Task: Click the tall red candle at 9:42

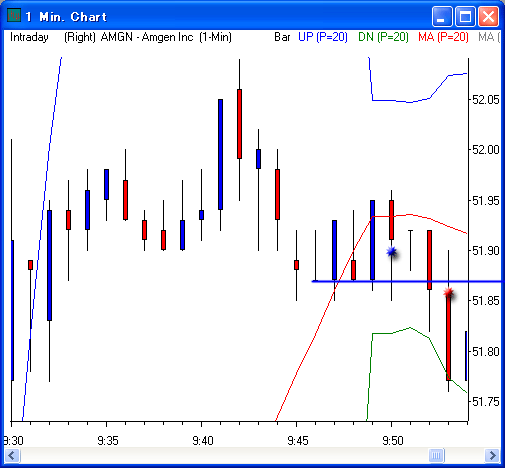Action: 239,124
